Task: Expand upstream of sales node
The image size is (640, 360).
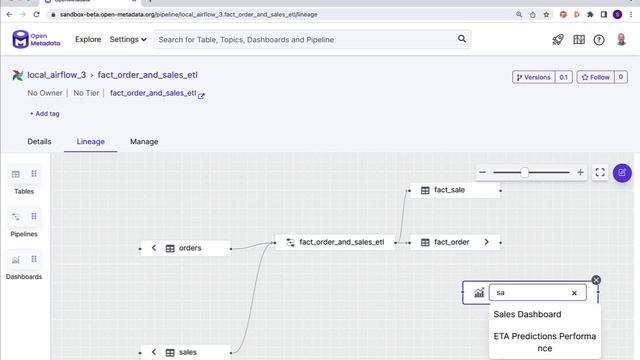Action: click(154, 352)
